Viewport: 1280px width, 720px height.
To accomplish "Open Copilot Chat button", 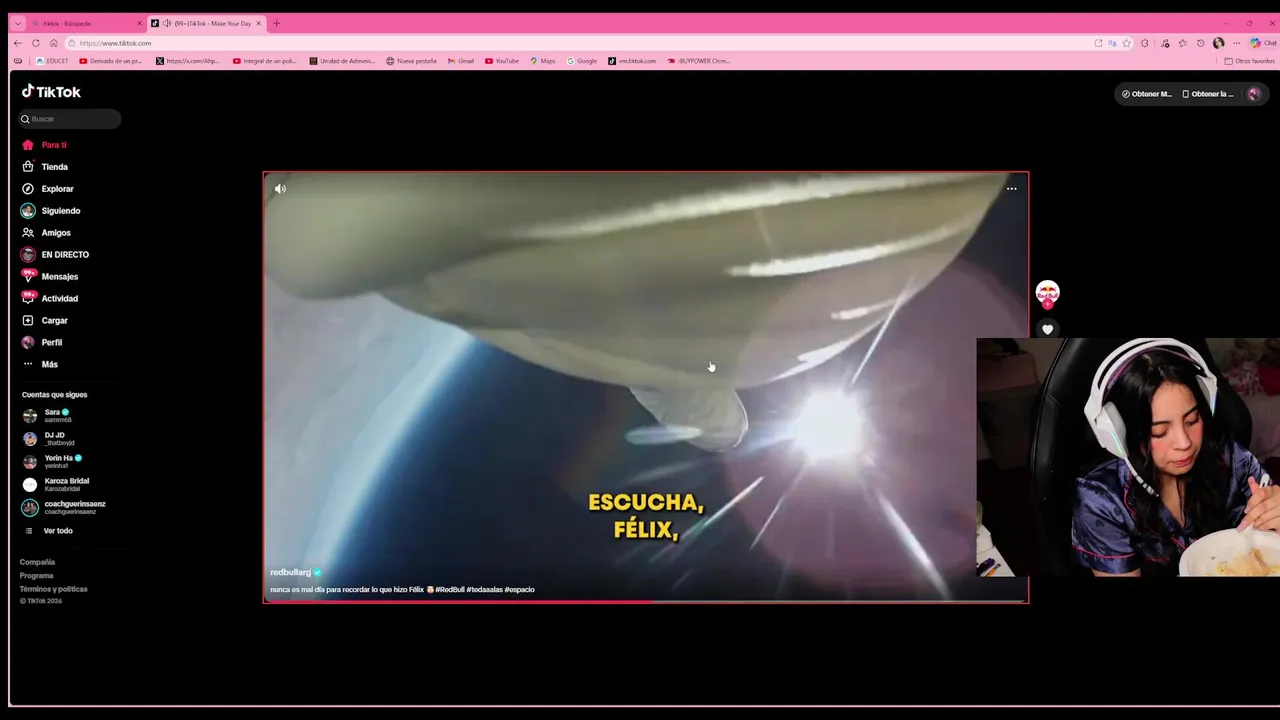I will pos(1263,43).
